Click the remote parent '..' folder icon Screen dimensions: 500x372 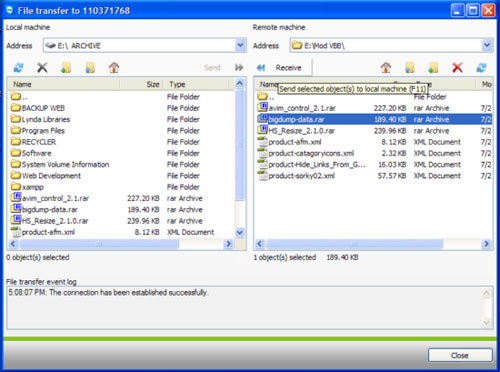point(263,96)
